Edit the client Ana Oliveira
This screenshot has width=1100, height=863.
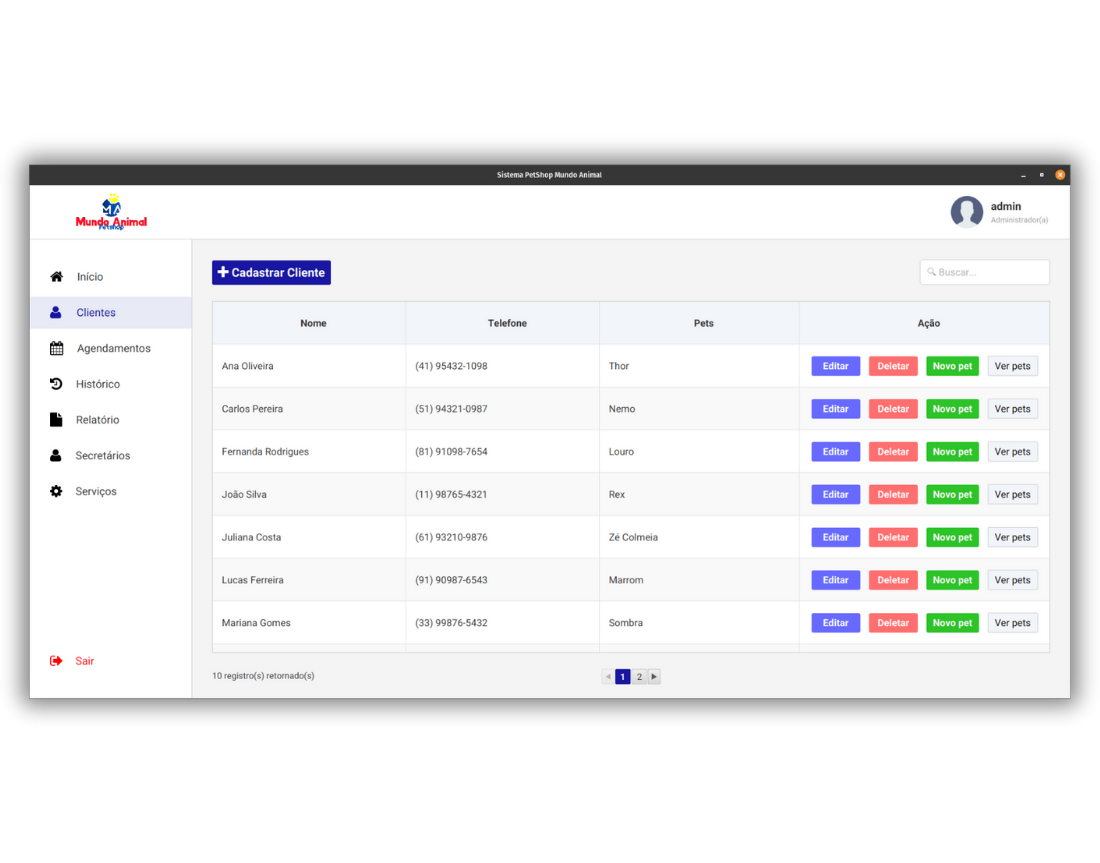click(835, 366)
